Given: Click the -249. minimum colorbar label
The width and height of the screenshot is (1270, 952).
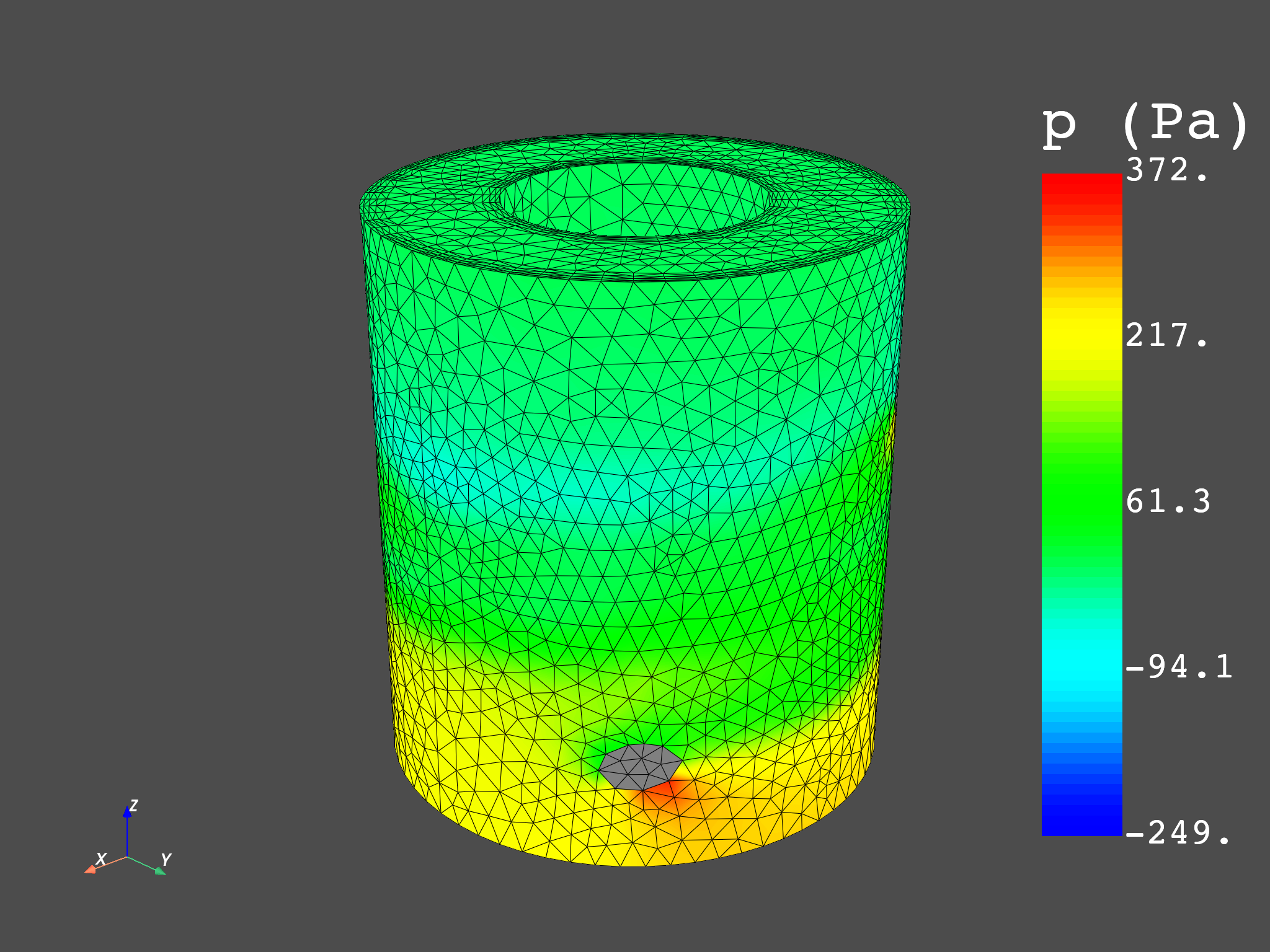Looking at the screenshot, I should (1178, 832).
